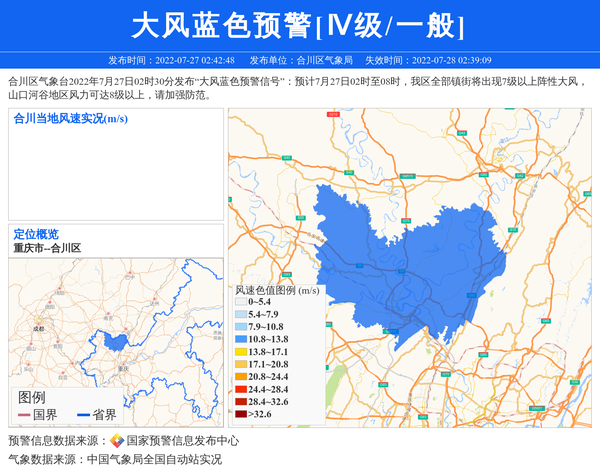This screenshot has width=600, height=471.
Task: Select the 0~5.4 wind speed swatch
Action: pos(240,301)
